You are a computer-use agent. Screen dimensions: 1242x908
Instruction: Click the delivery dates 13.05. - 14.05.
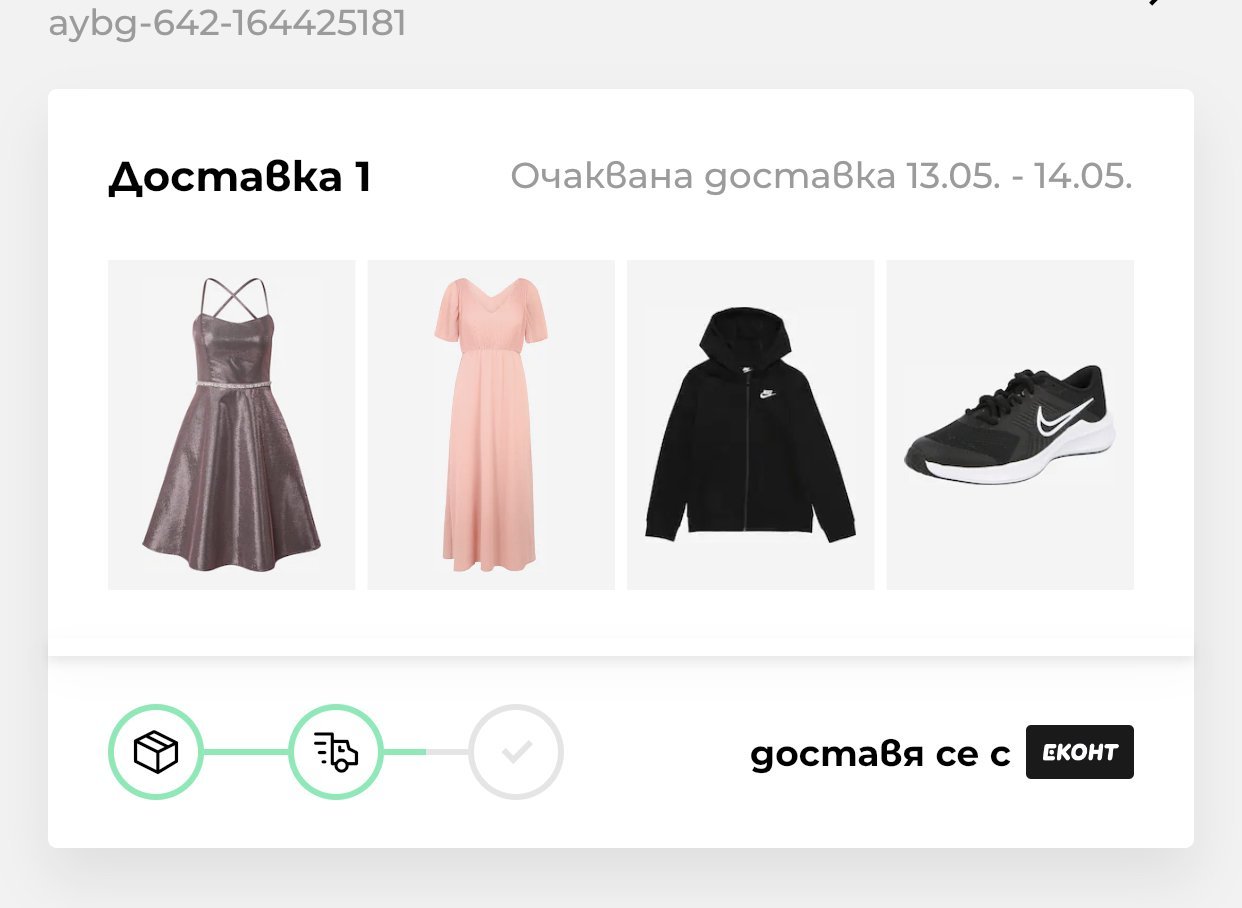(1019, 176)
